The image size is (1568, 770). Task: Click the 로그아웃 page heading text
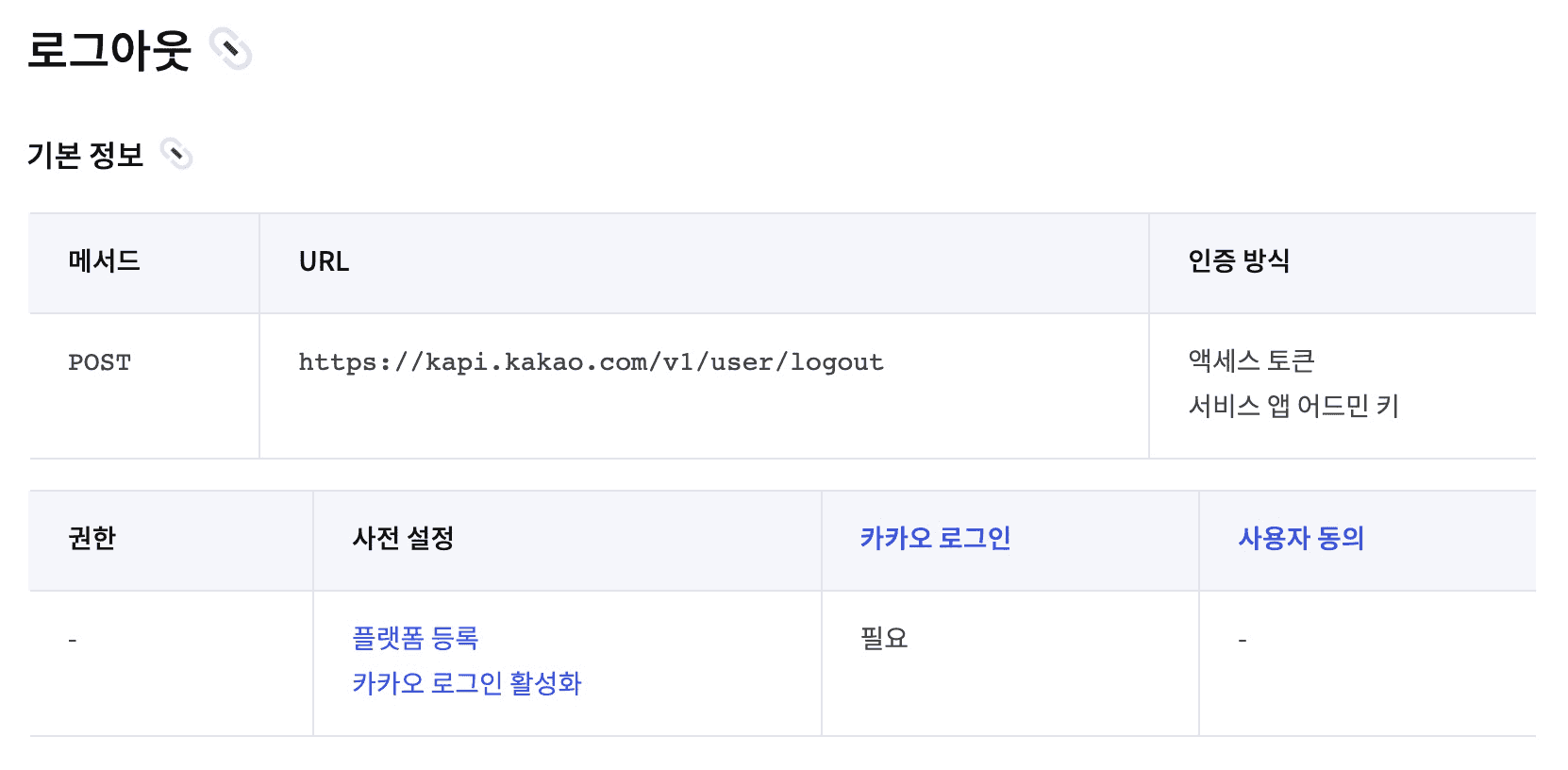[x=109, y=50]
